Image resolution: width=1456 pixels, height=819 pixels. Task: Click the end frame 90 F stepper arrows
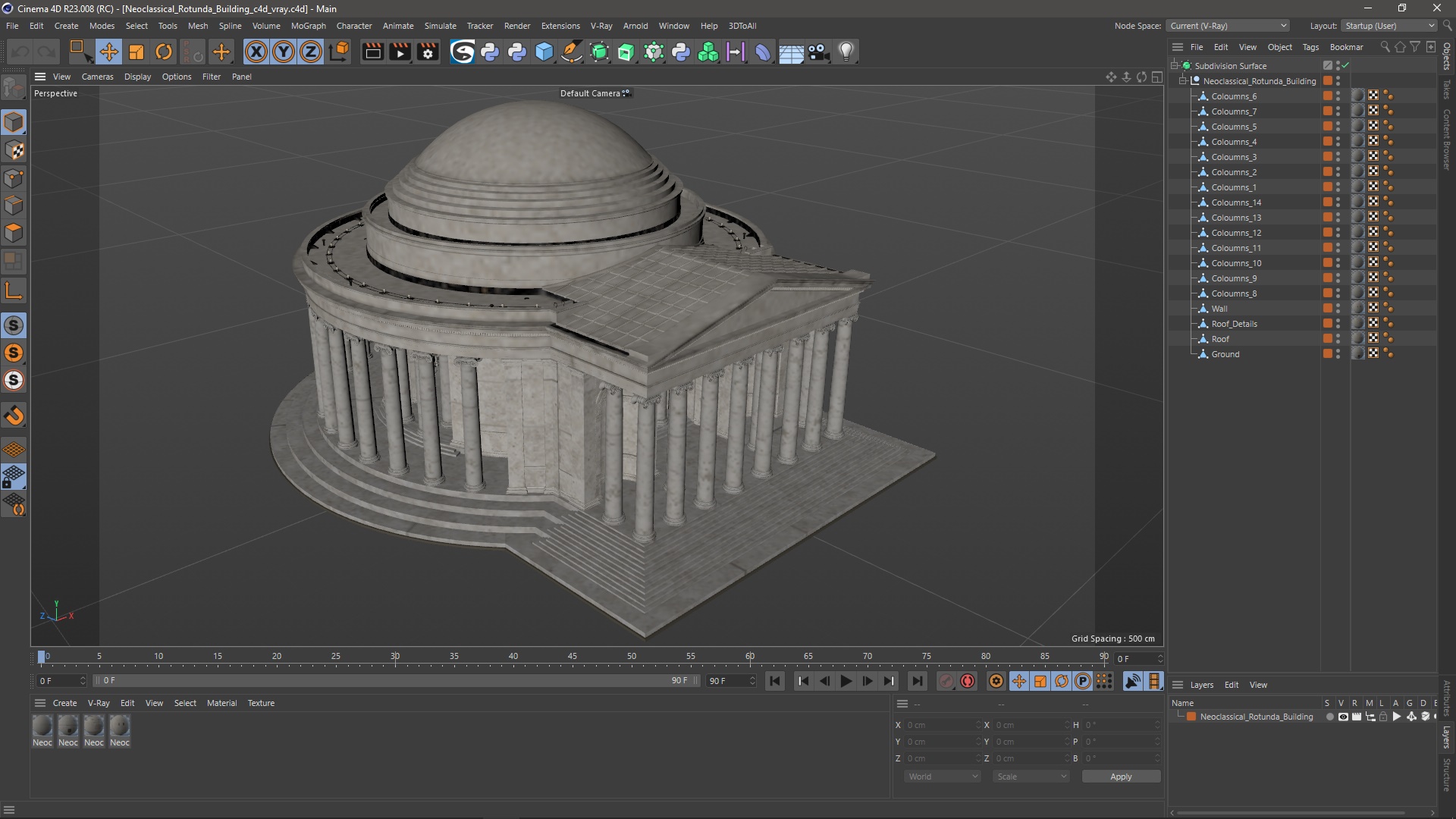(x=752, y=681)
